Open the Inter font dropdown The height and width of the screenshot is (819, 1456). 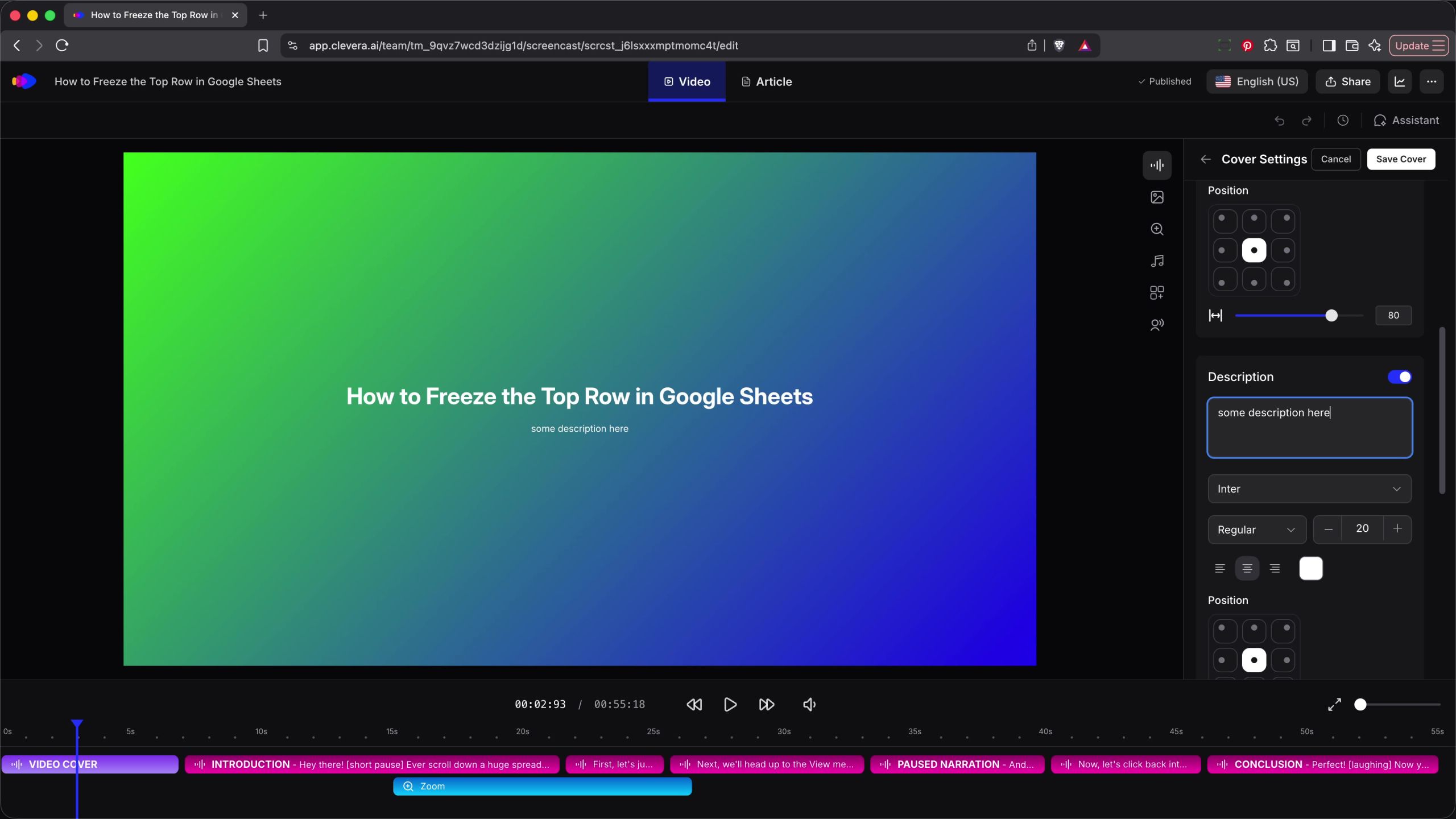point(1309,489)
